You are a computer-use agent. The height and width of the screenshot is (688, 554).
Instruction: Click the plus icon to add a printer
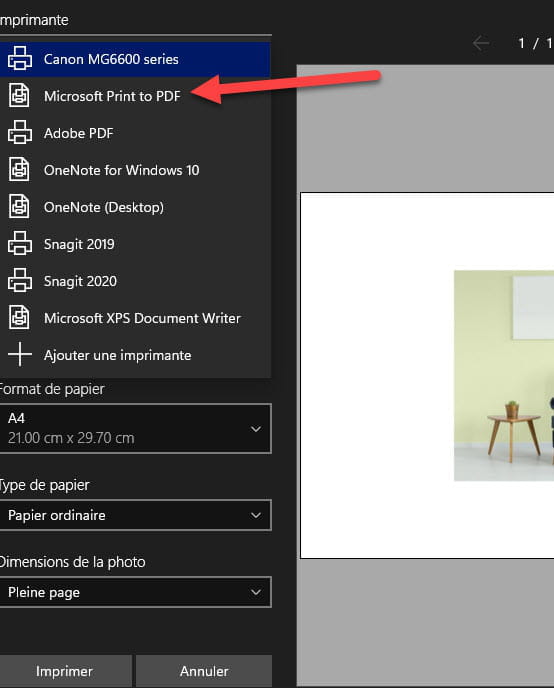coord(20,354)
